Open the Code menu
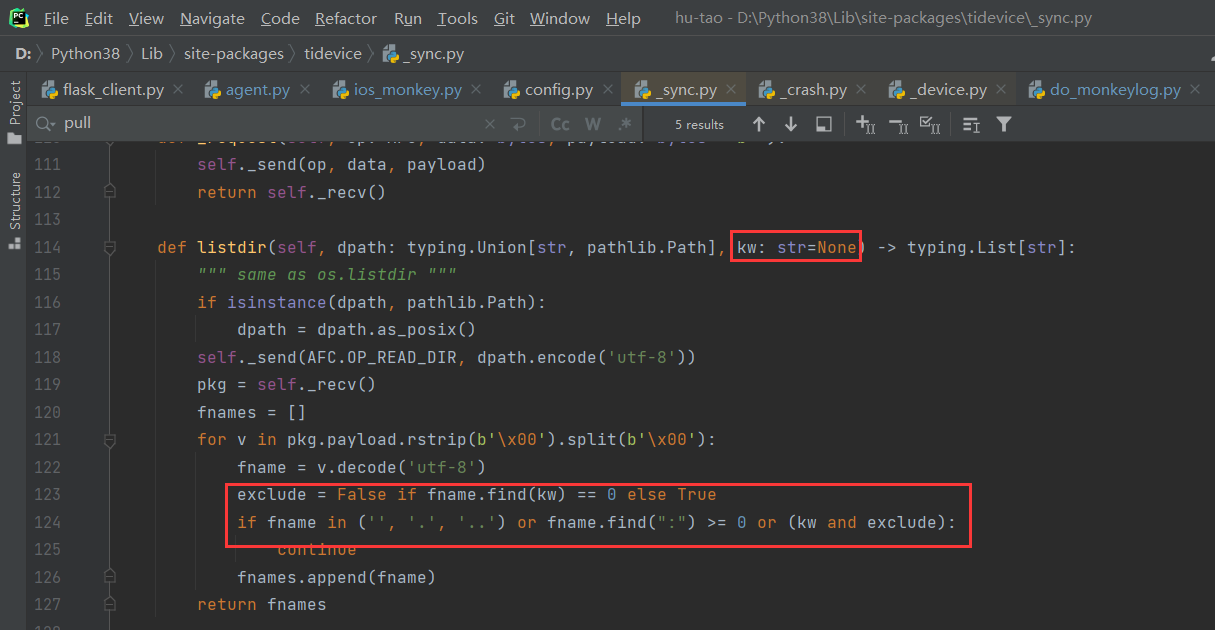 point(280,19)
